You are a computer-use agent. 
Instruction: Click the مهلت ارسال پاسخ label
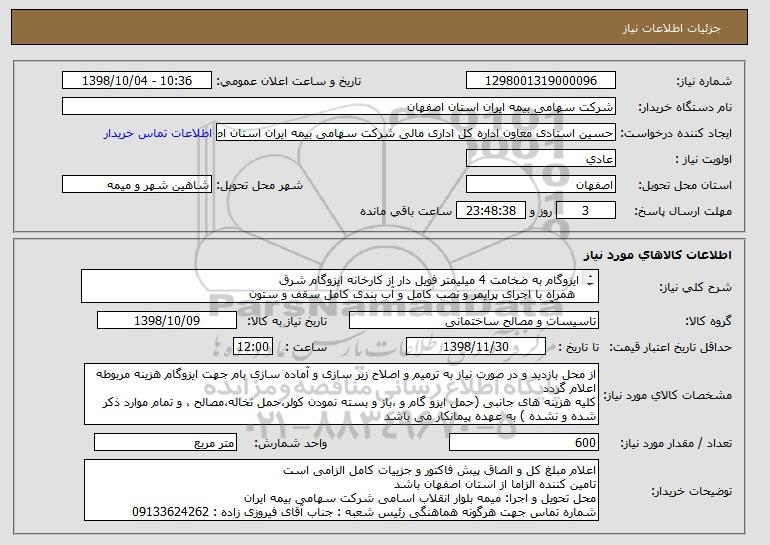point(683,211)
